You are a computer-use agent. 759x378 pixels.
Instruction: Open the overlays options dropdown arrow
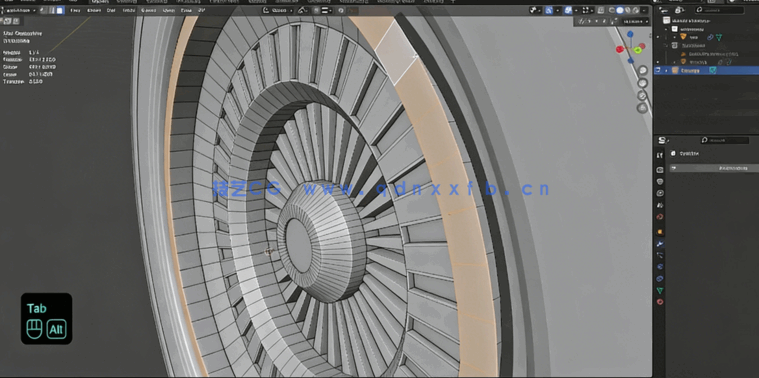tap(576, 10)
